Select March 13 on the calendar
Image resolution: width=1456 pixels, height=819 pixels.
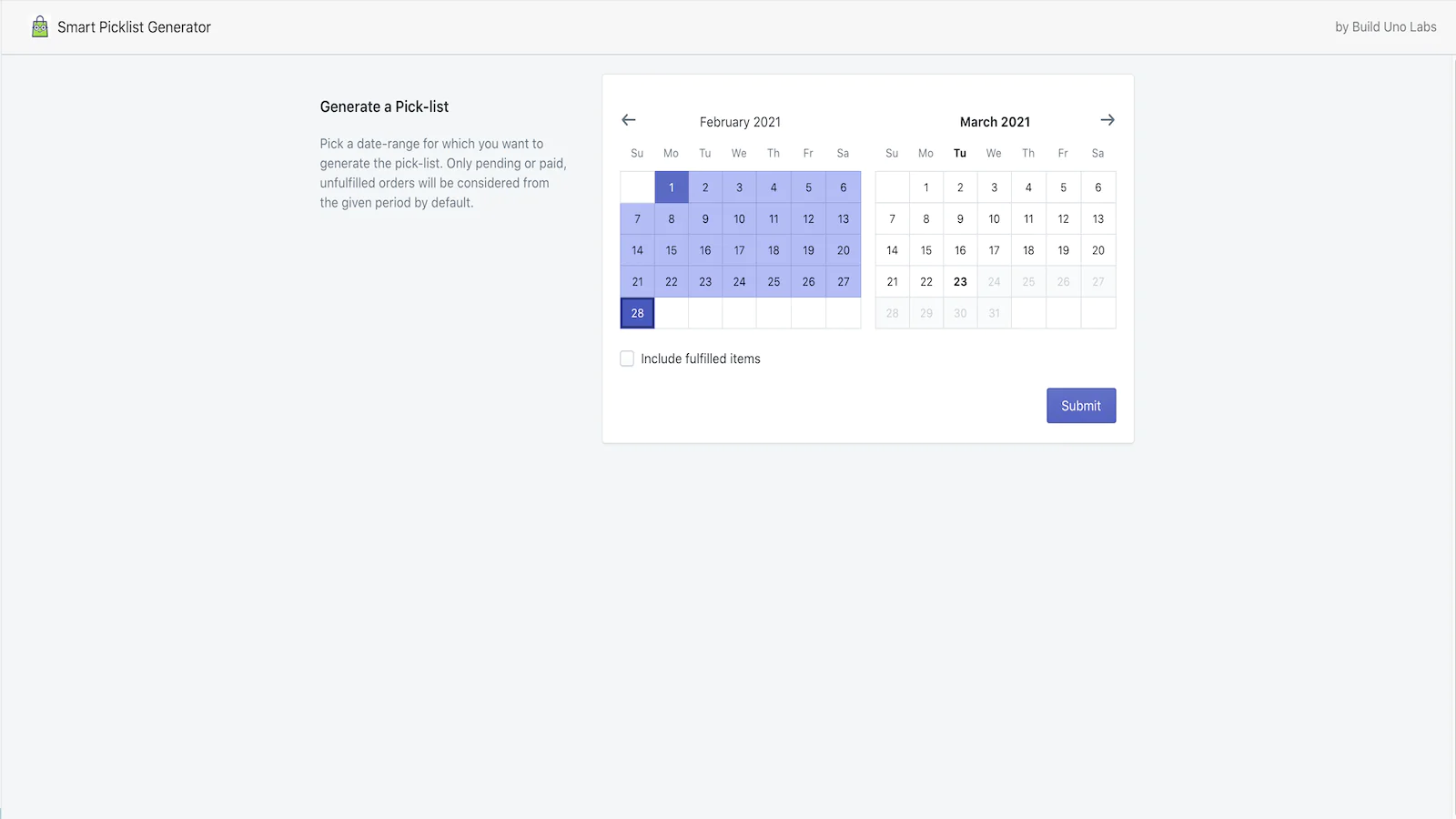tap(1097, 218)
